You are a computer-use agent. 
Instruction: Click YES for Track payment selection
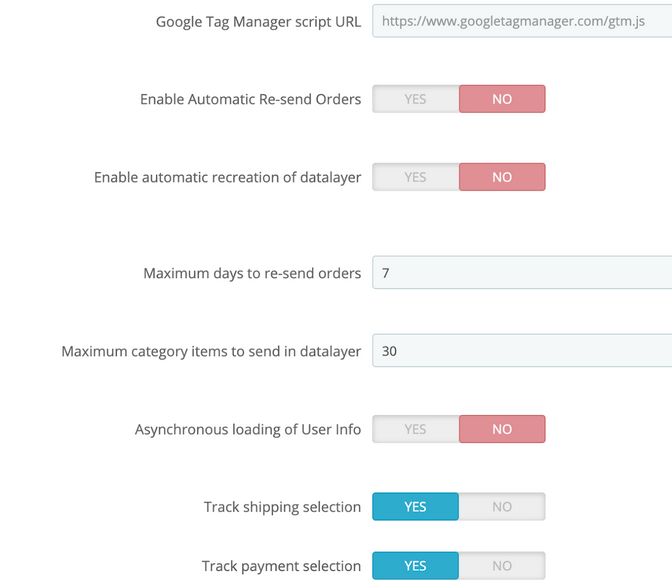coord(415,566)
